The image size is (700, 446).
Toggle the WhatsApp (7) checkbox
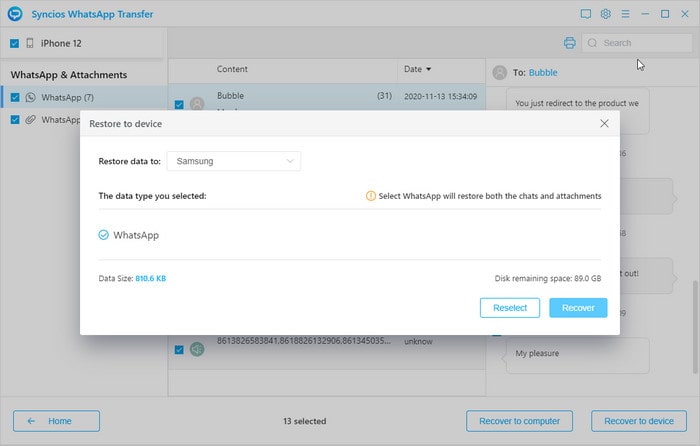pyautogui.click(x=15, y=97)
